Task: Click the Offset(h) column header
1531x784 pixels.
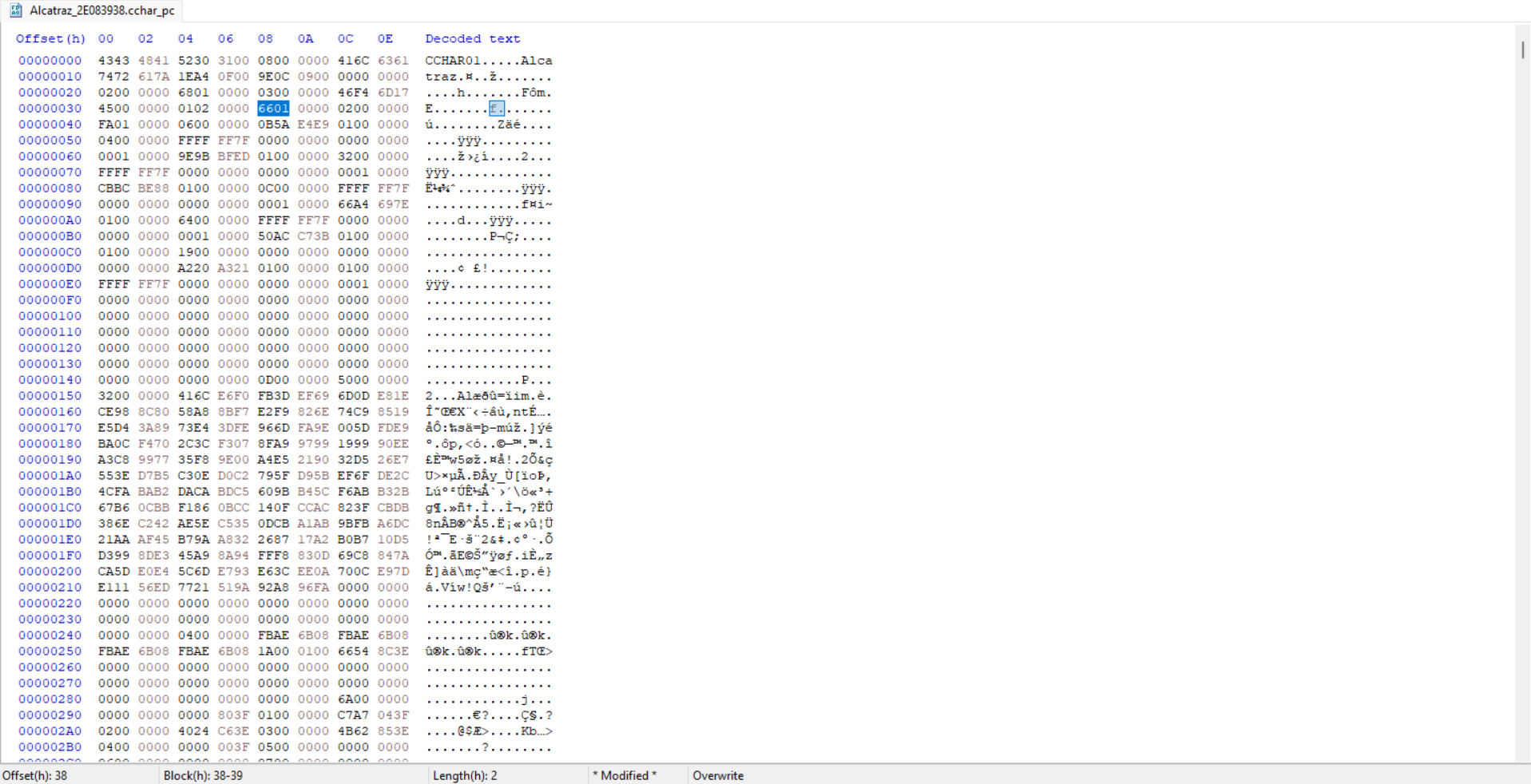Action: point(50,38)
